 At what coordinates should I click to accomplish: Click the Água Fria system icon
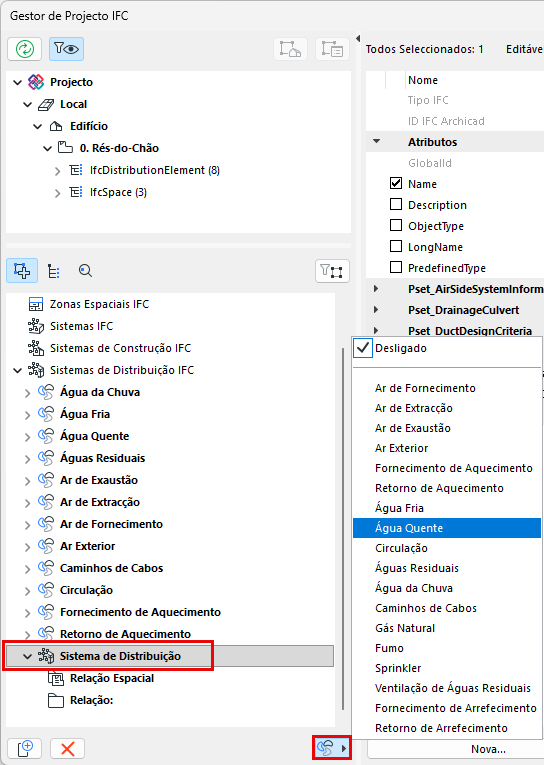(46, 414)
